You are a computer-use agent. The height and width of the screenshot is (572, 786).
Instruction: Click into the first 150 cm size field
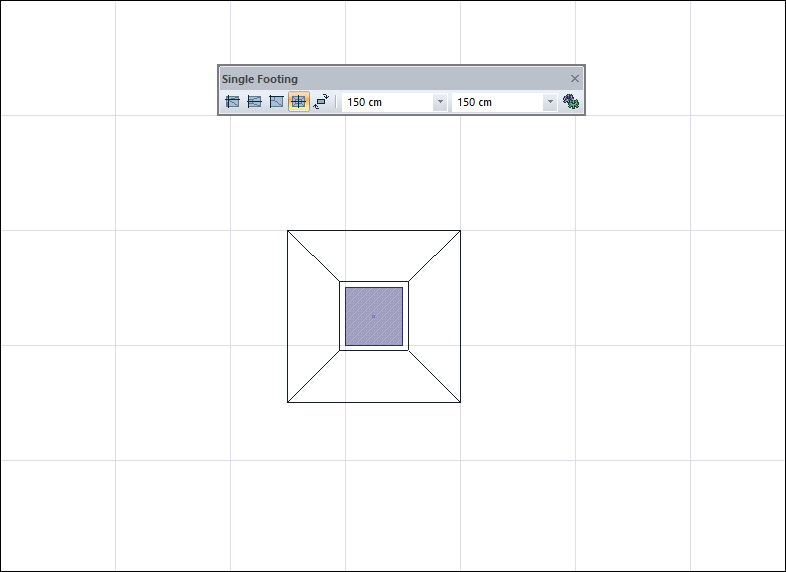(x=386, y=102)
